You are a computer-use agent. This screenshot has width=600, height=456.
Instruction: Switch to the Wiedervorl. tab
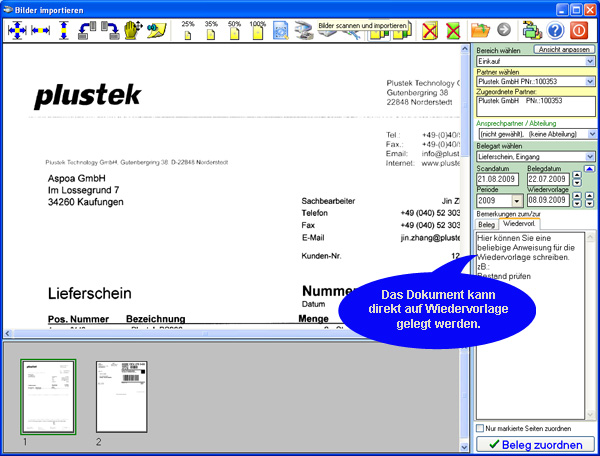point(519,223)
